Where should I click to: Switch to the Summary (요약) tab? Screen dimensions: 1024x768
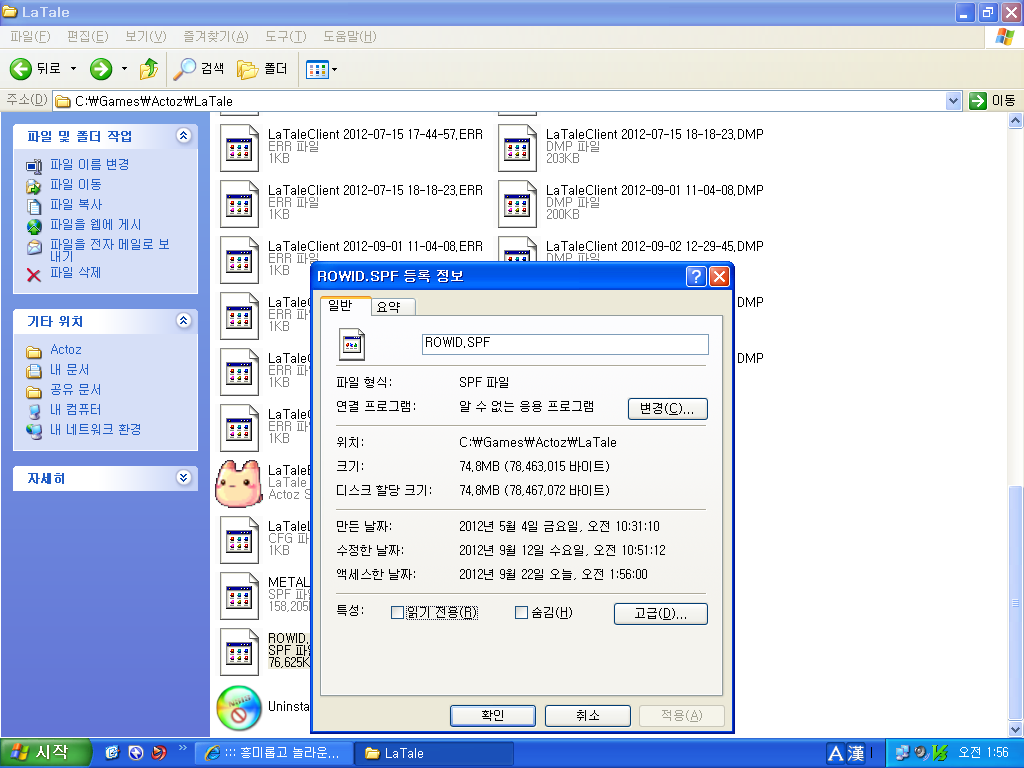coord(392,306)
